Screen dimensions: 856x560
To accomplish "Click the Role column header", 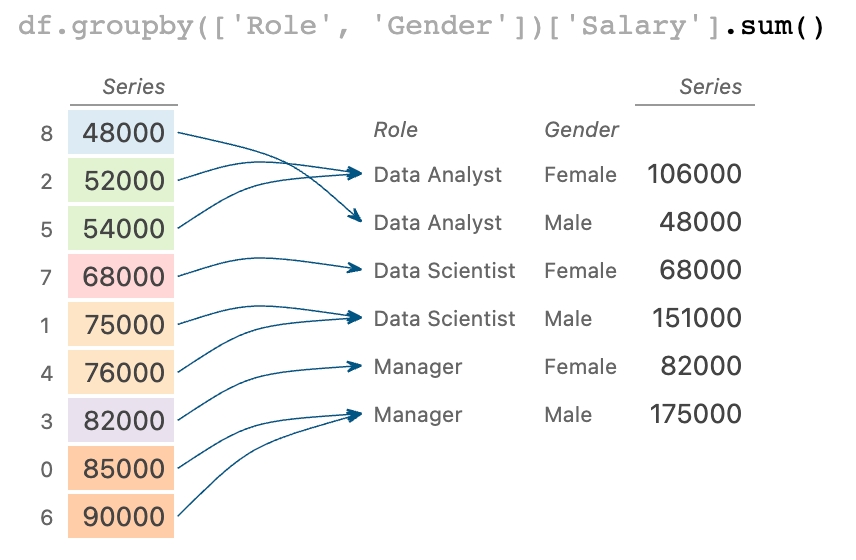I will click(395, 130).
